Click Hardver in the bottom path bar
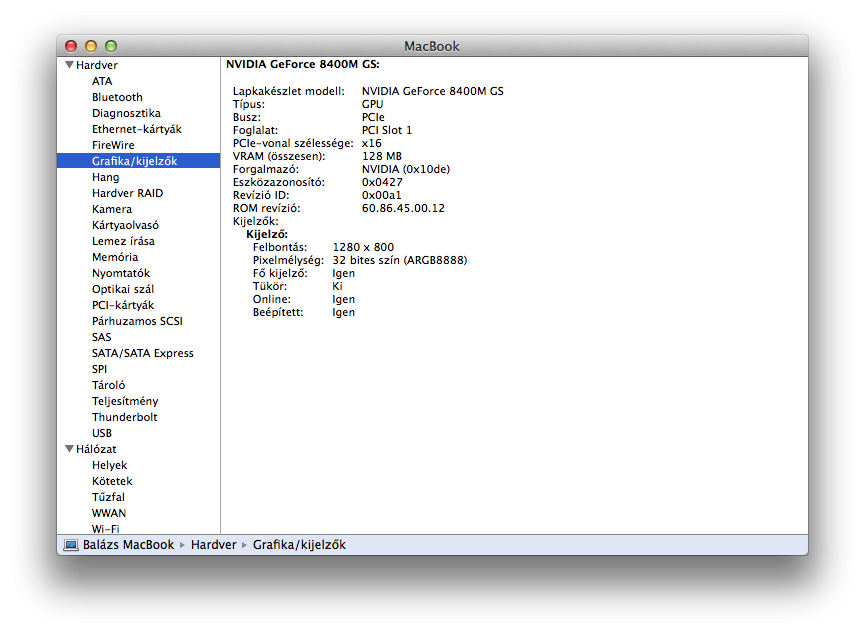 [x=213, y=545]
